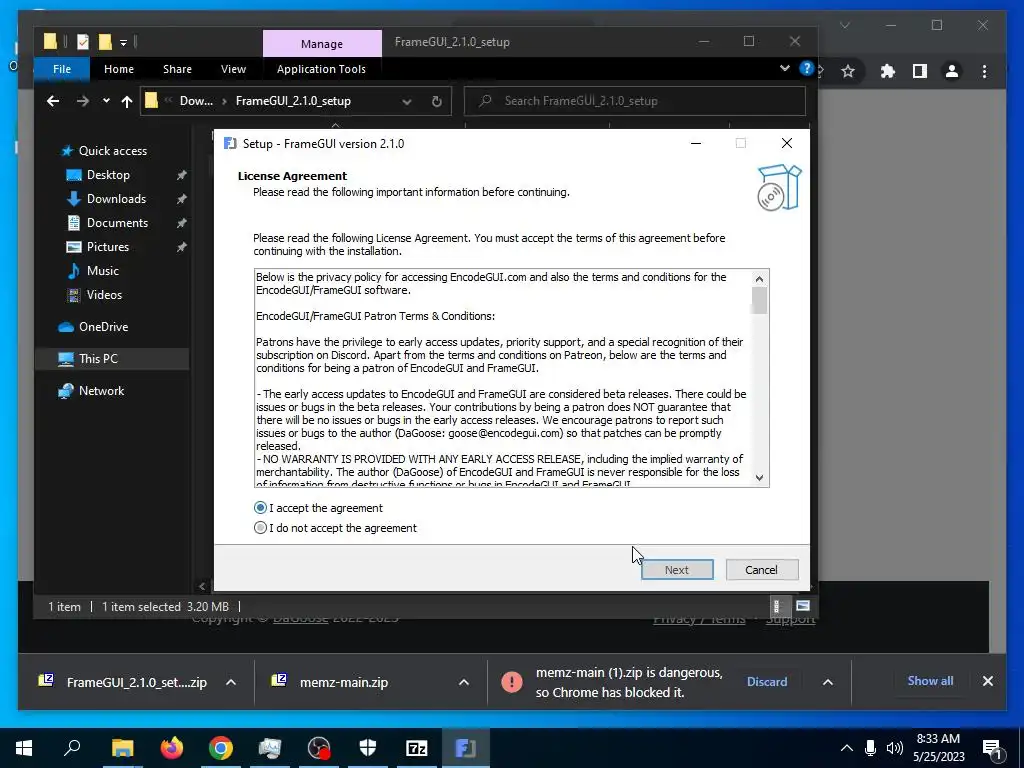Open the Application Tools tab
The image size is (1024, 768).
[321, 69]
